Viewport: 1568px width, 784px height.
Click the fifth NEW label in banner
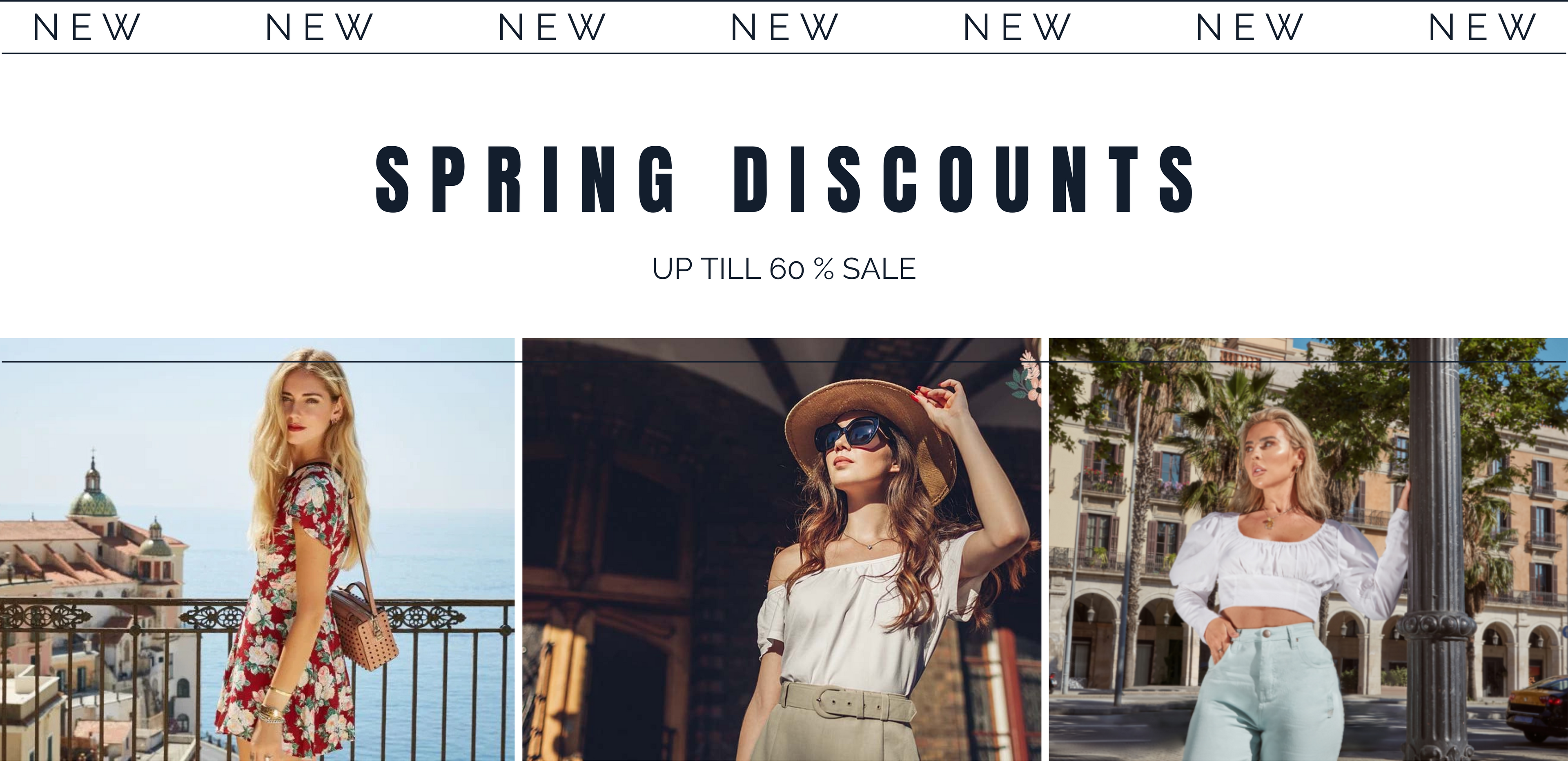click(1016, 27)
